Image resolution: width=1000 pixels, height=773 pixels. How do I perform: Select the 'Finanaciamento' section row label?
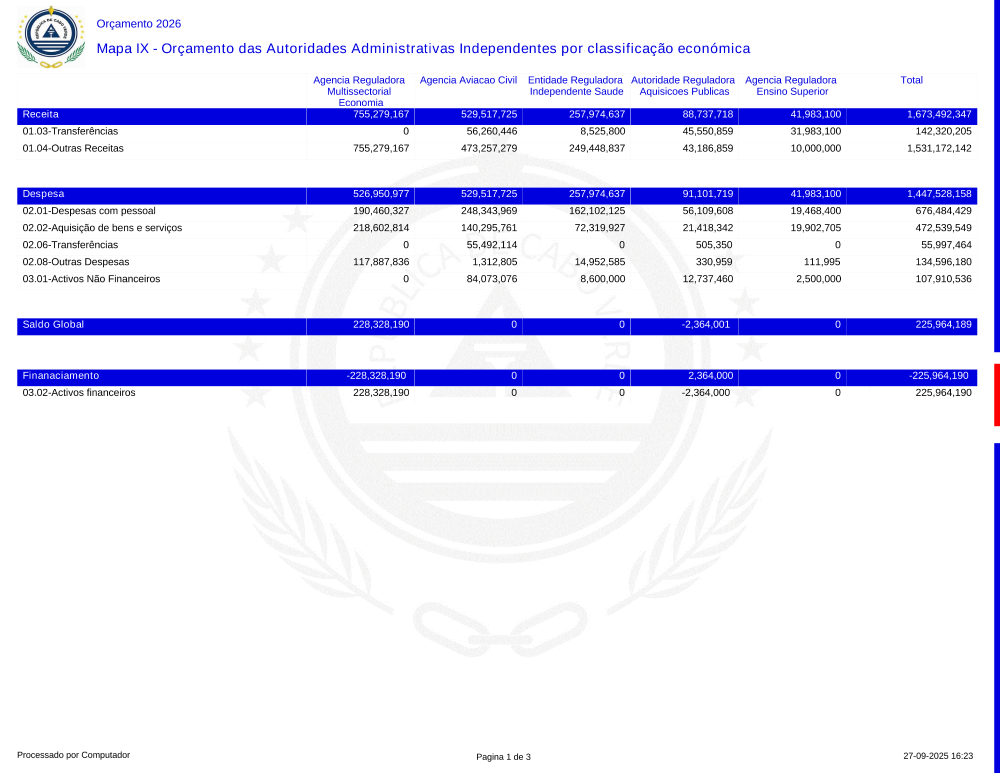[61, 376]
